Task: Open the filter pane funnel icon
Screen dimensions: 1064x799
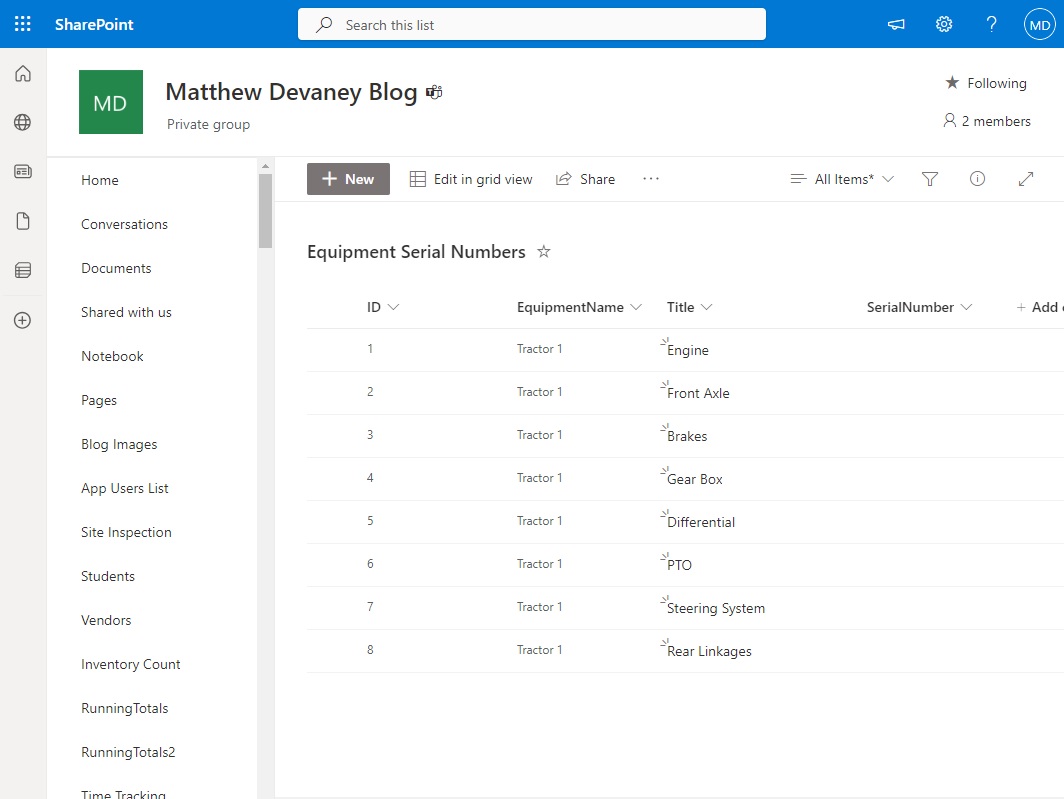Action: coord(930,179)
